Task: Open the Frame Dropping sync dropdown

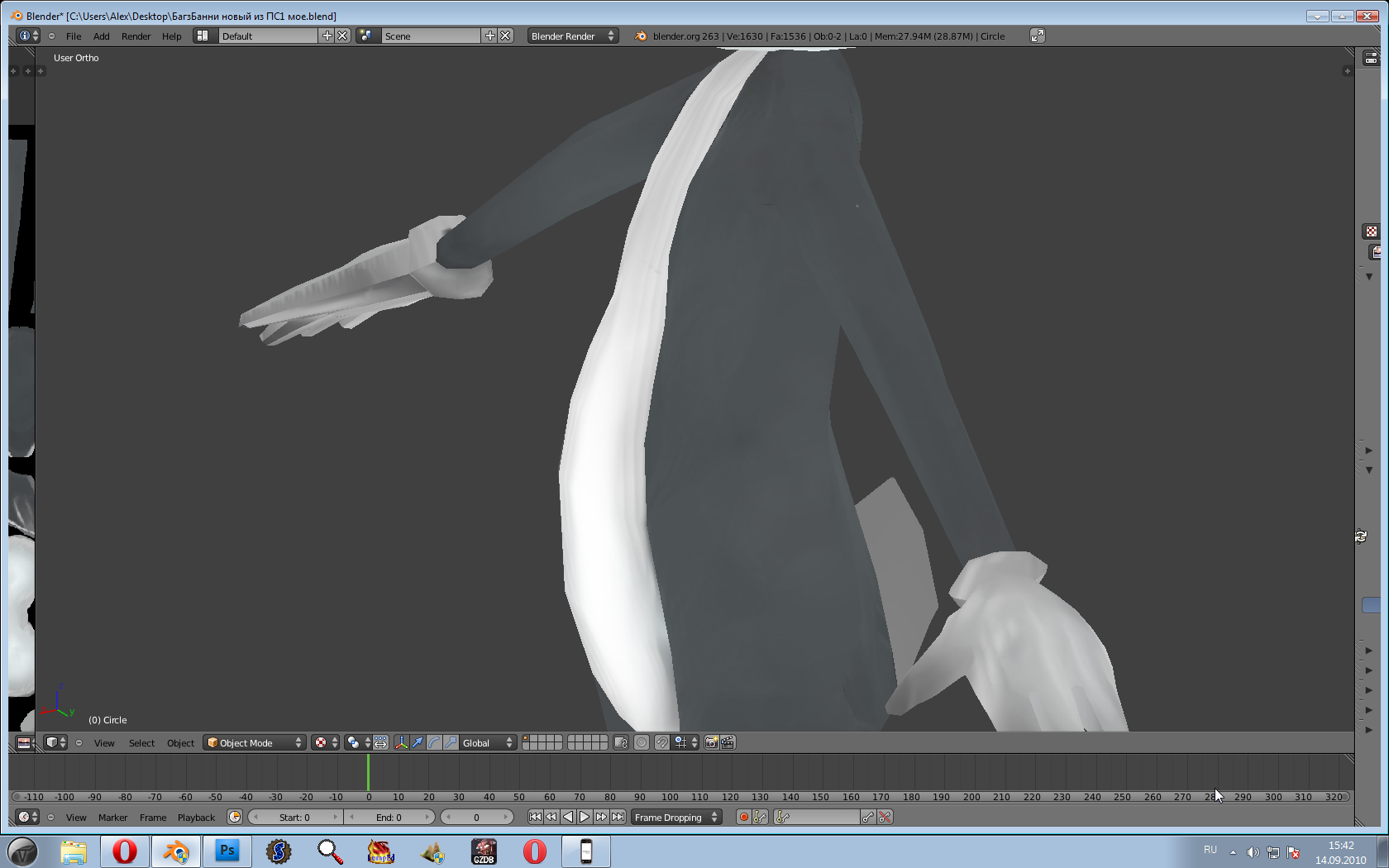Action: (676, 817)
